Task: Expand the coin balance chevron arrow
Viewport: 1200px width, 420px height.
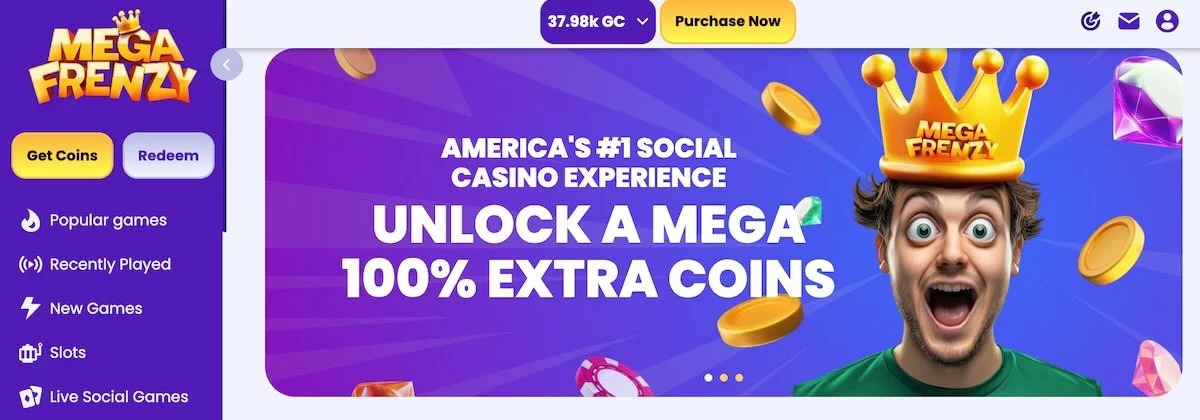Action: coord(642,21)
